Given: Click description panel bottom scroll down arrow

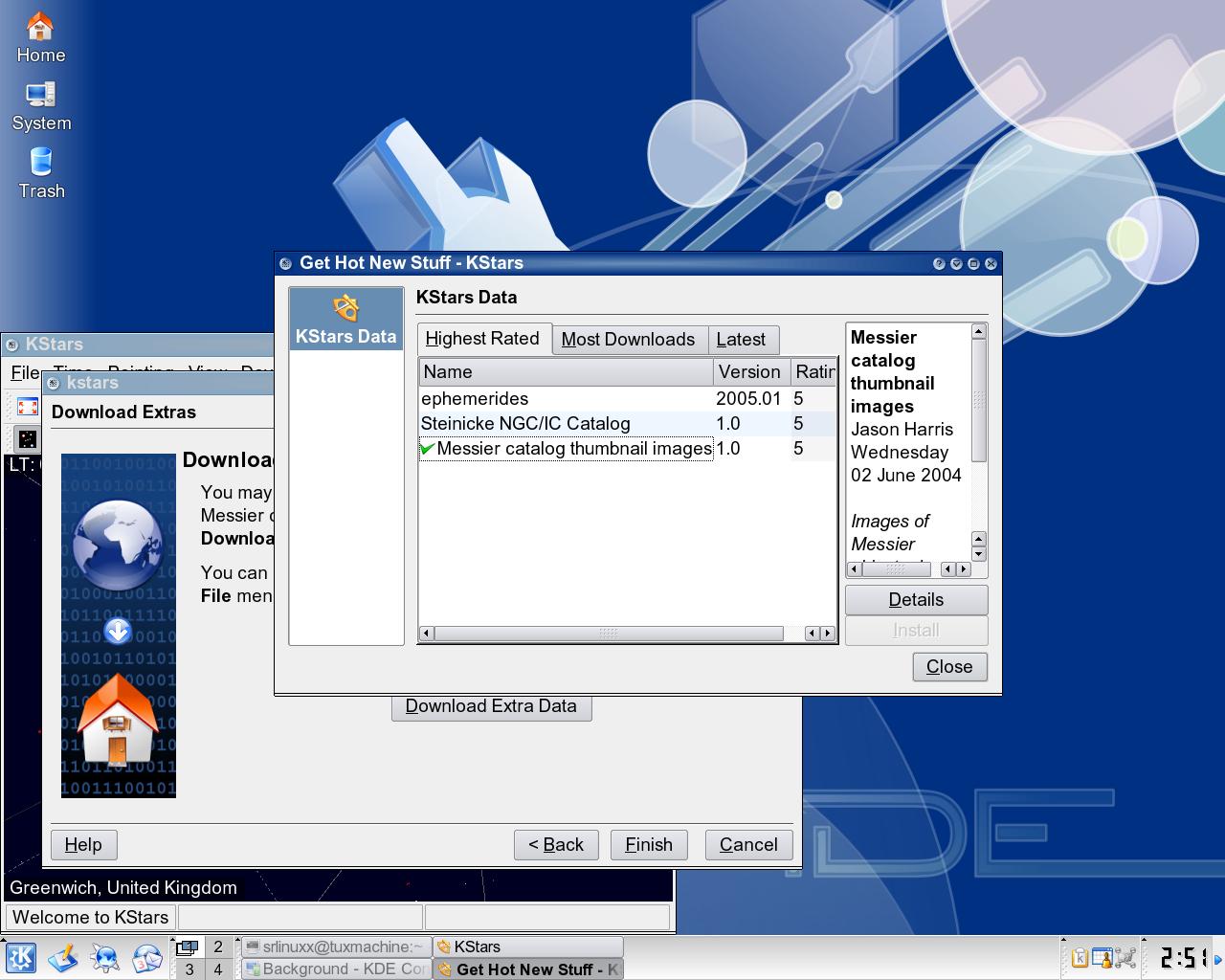Looking at the screenshot, I should (978, 554).
